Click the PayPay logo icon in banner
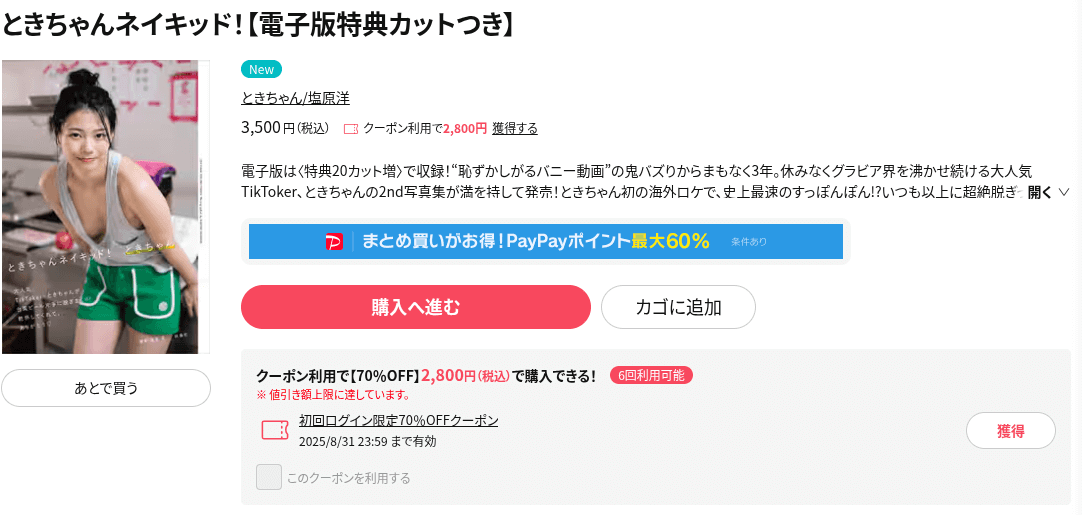The height and width of the screenshot is (515, 1082). click(x=334, y=242)
